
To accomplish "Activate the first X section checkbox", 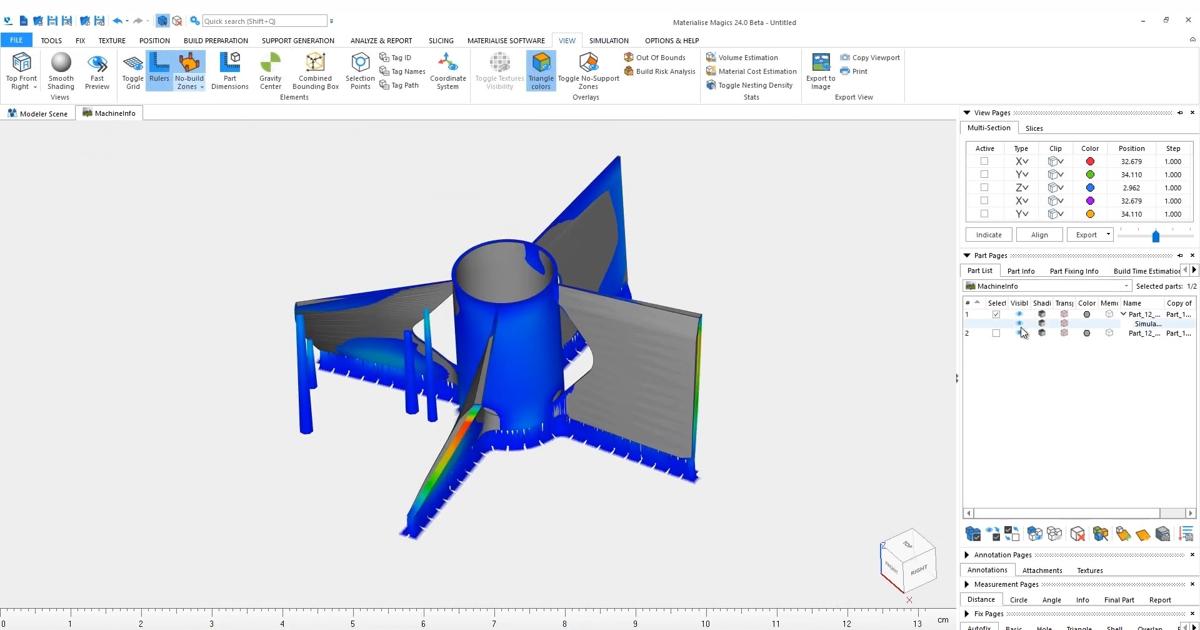I will (984, 161).
